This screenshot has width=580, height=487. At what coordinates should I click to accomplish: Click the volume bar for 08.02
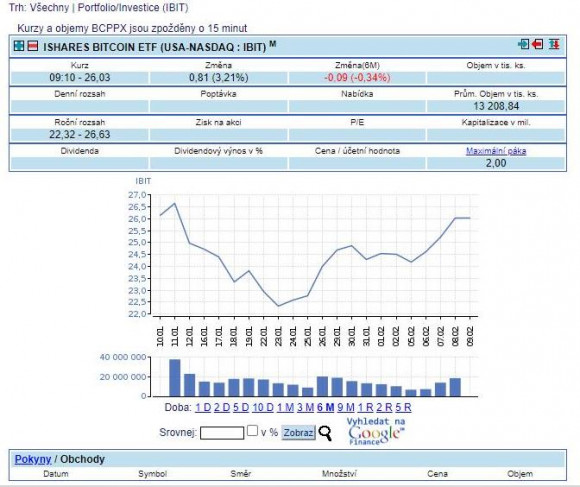tap(455, 387)
